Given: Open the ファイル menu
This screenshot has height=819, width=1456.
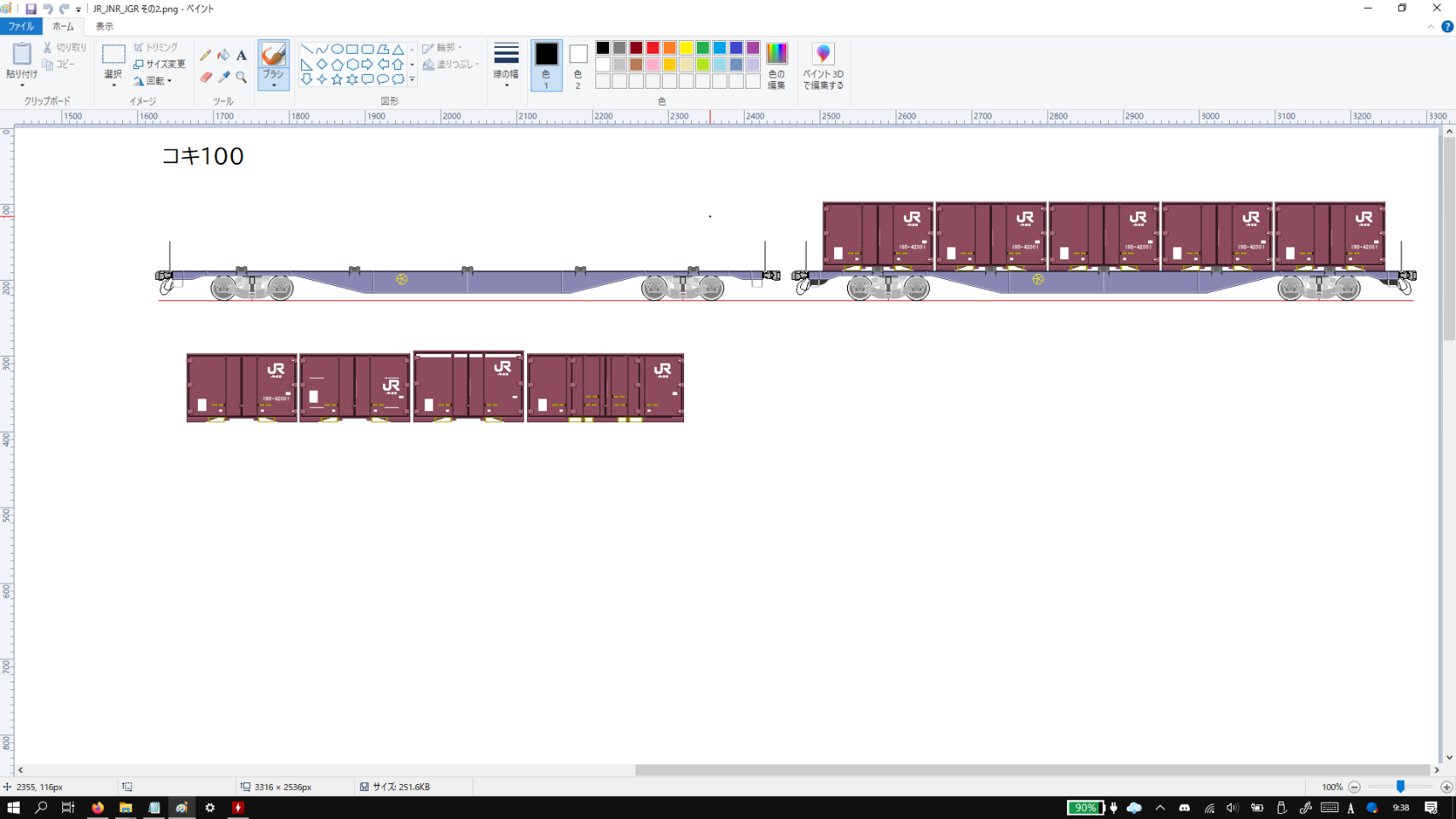Looking at the screenshot, I should click(20, 26).
